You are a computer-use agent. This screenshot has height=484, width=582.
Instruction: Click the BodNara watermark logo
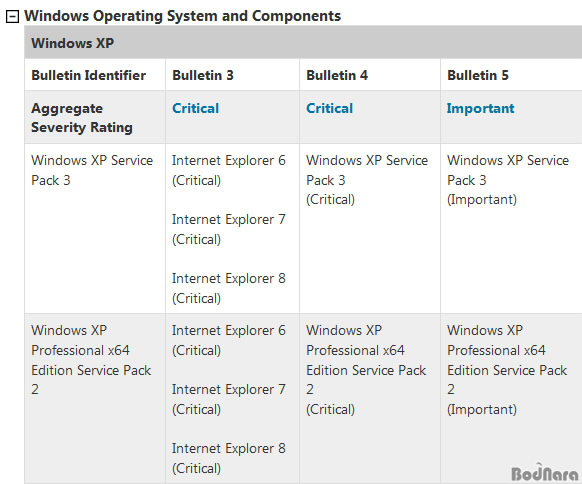tap(545, 473)
